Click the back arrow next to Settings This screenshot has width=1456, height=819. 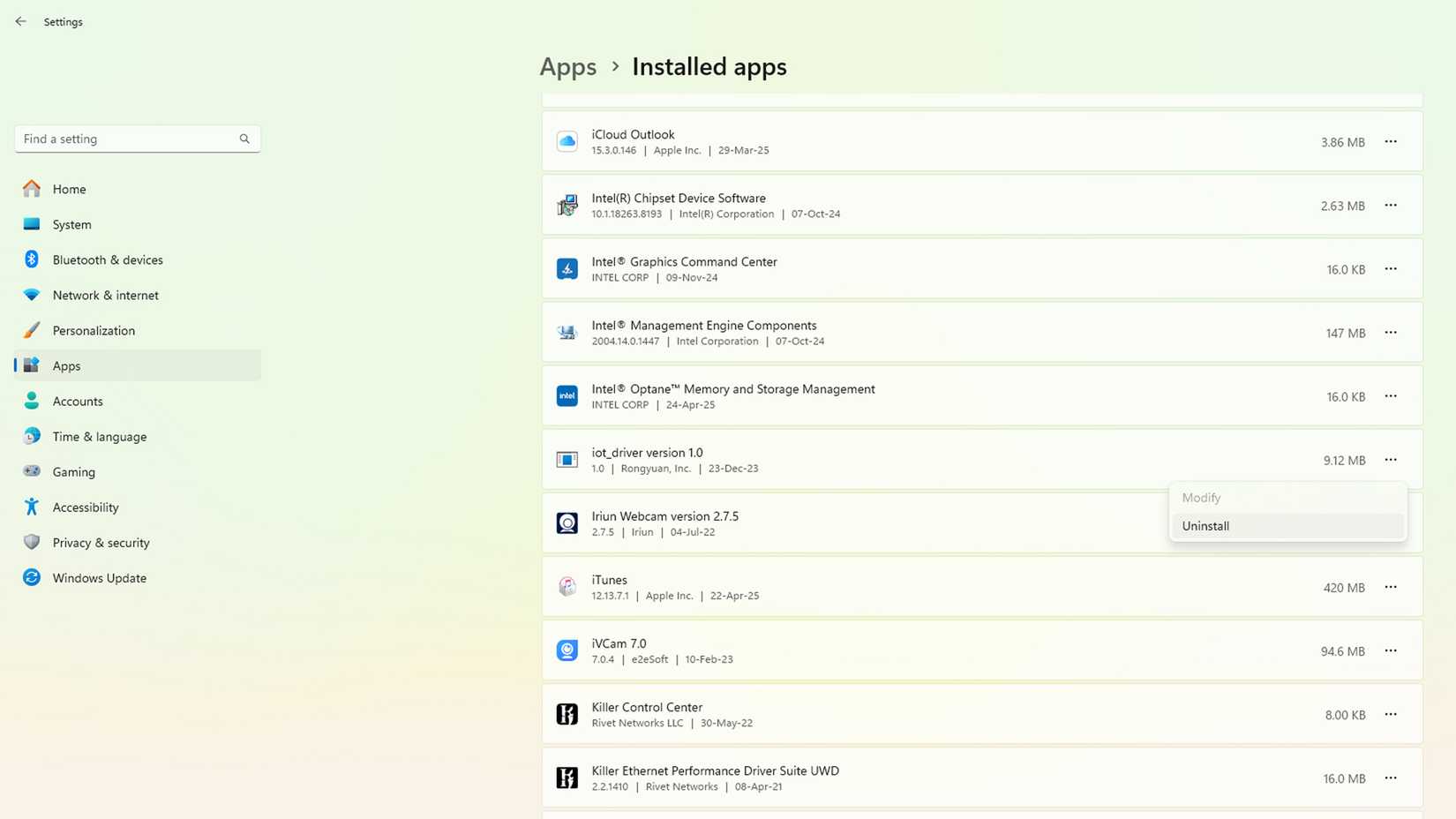pos(21,21)
